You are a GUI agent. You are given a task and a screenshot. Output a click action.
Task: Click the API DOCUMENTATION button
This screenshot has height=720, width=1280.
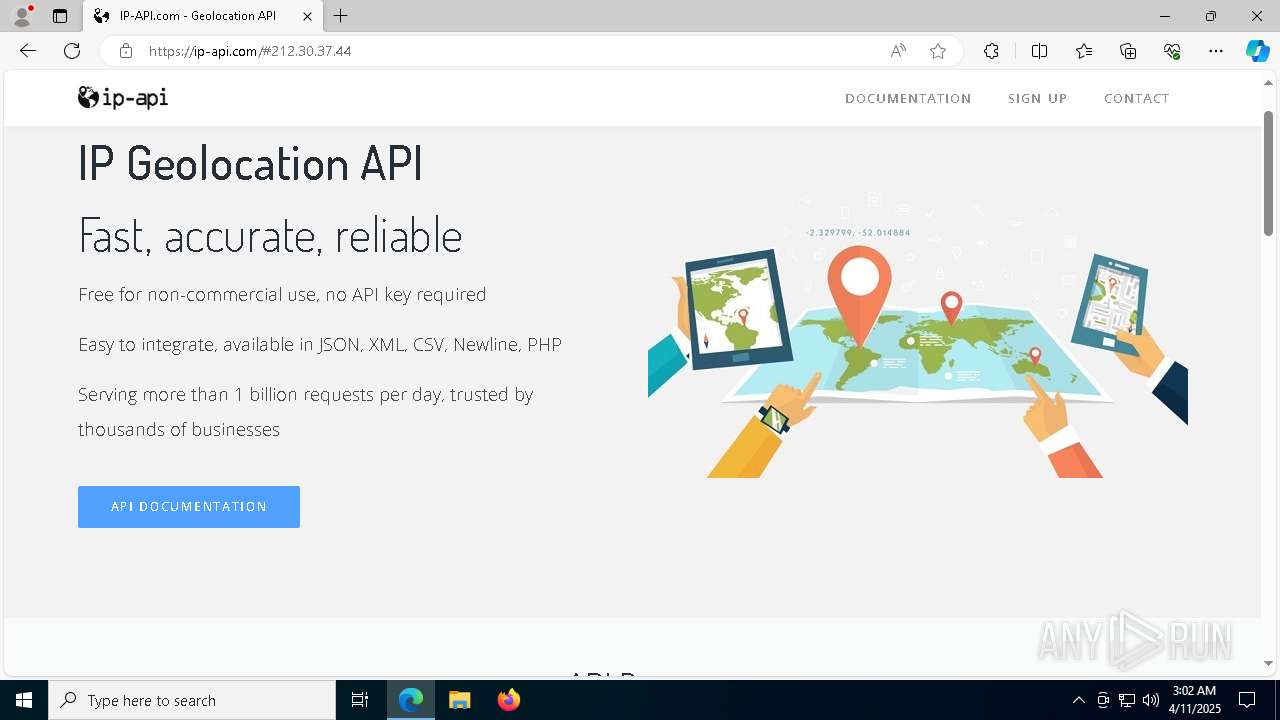click(x=189, y=507)
